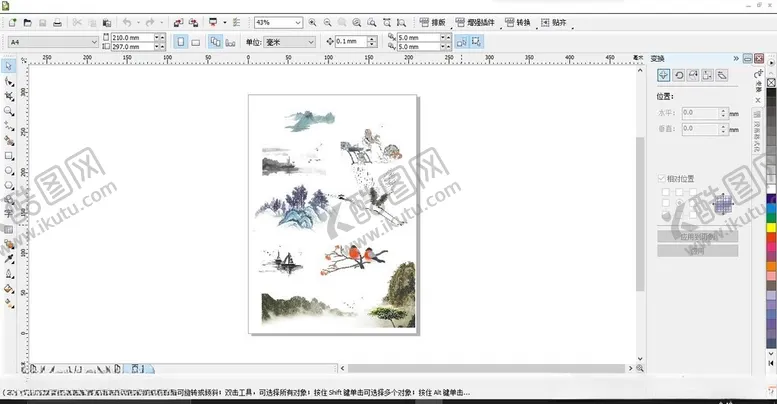The image size is (777, 404).
Task: Select the Crop tool in toolbox
Action: click(9, 96)
